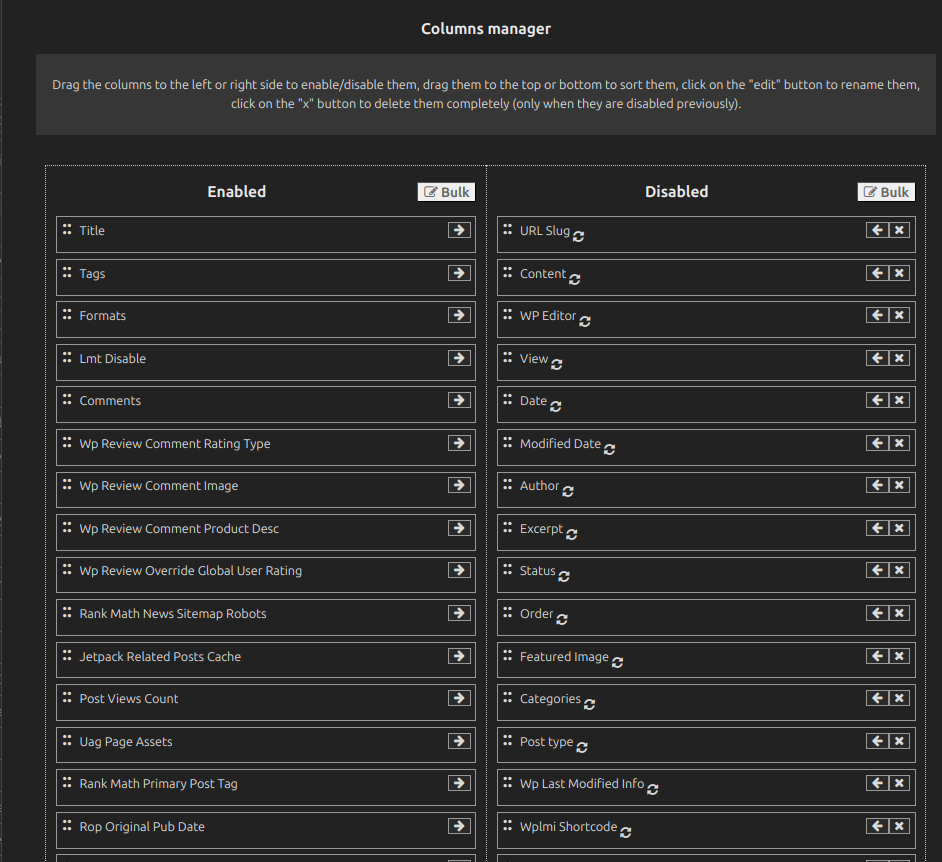Viewport: 942px width, 862px height.
Task: Remove the Author column via x icon
Action: [899, 485]
